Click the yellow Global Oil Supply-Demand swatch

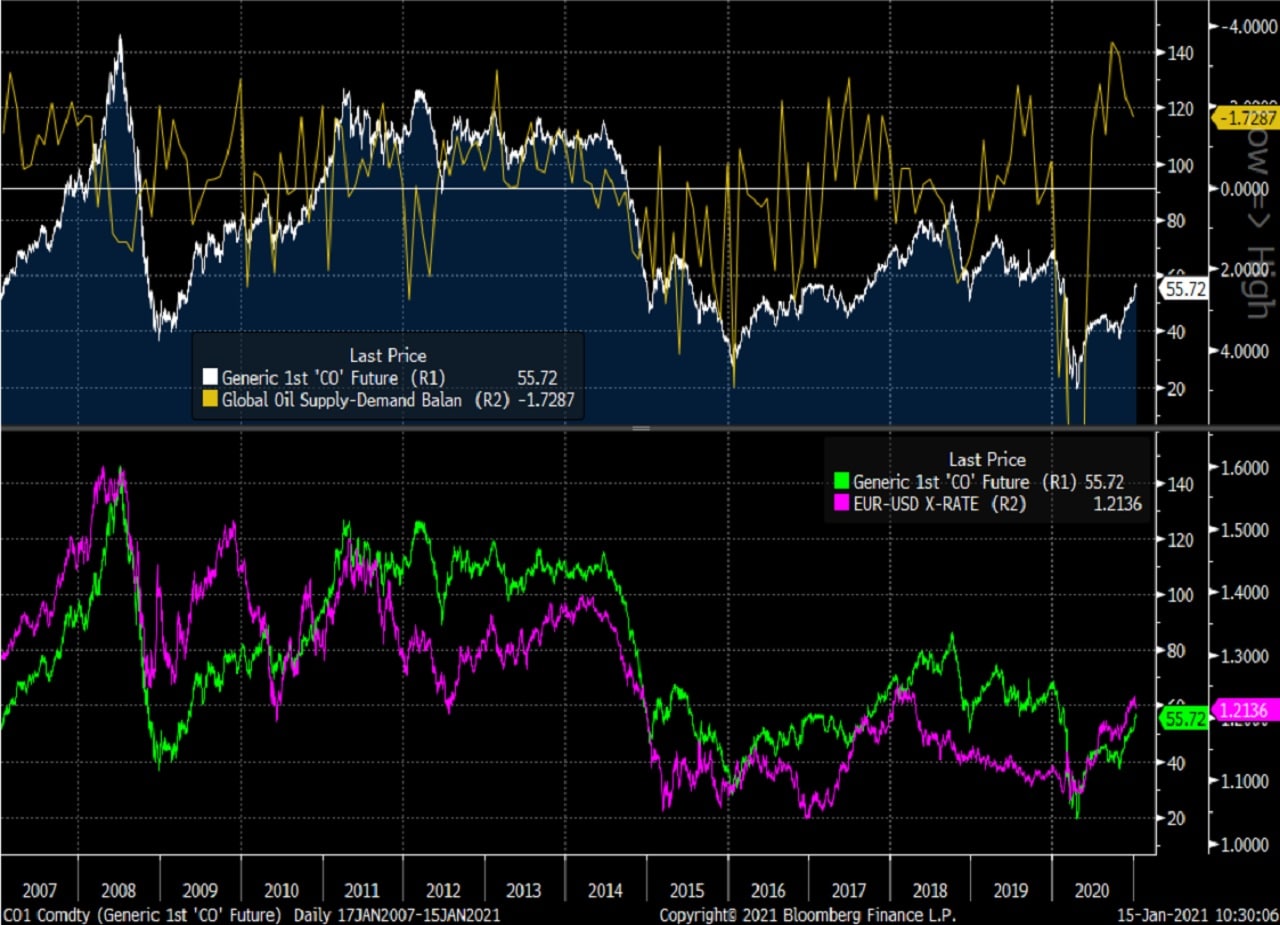(x=209, y=400)
